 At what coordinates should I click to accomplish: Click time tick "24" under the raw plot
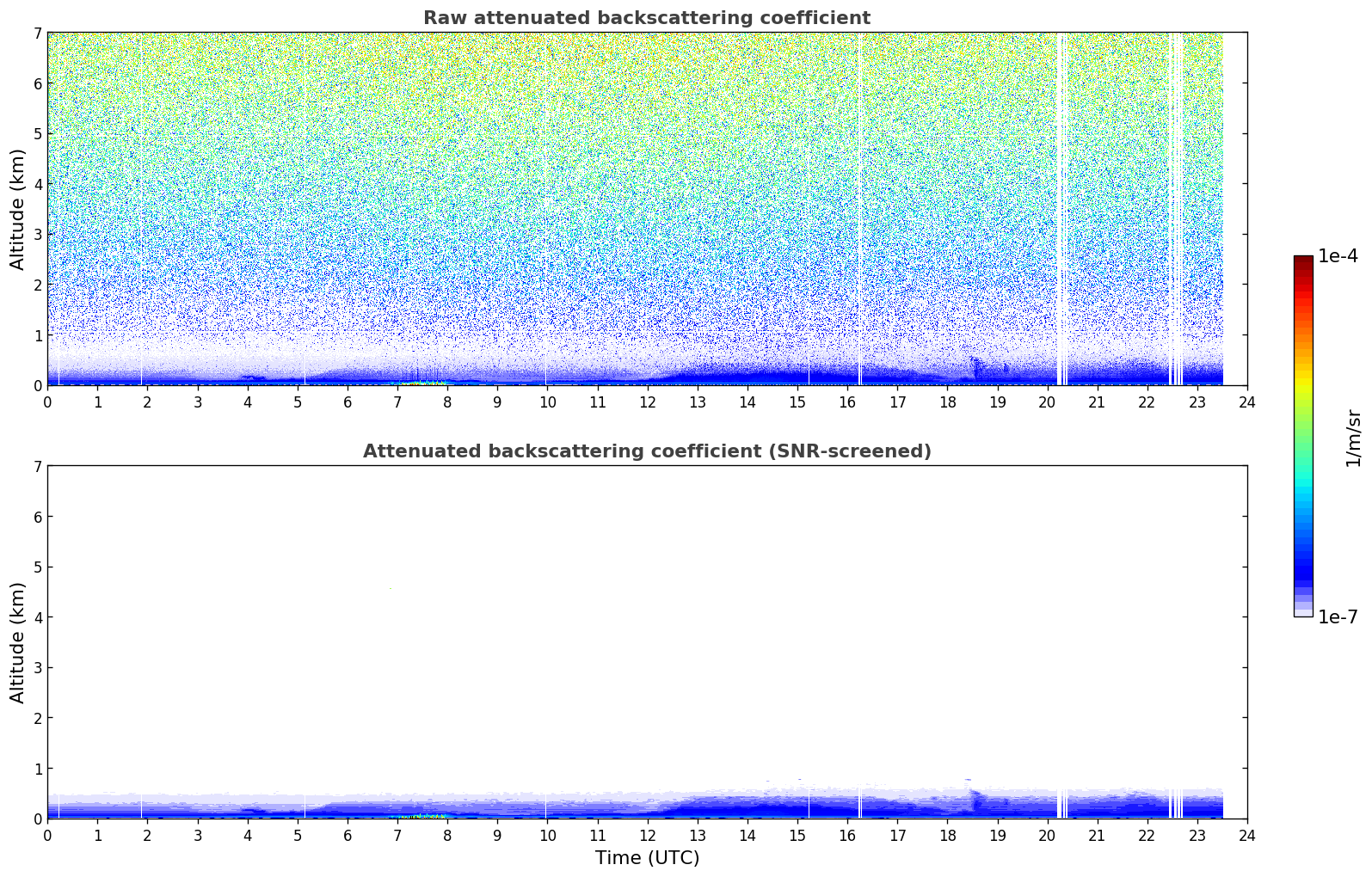point(1247,402)
